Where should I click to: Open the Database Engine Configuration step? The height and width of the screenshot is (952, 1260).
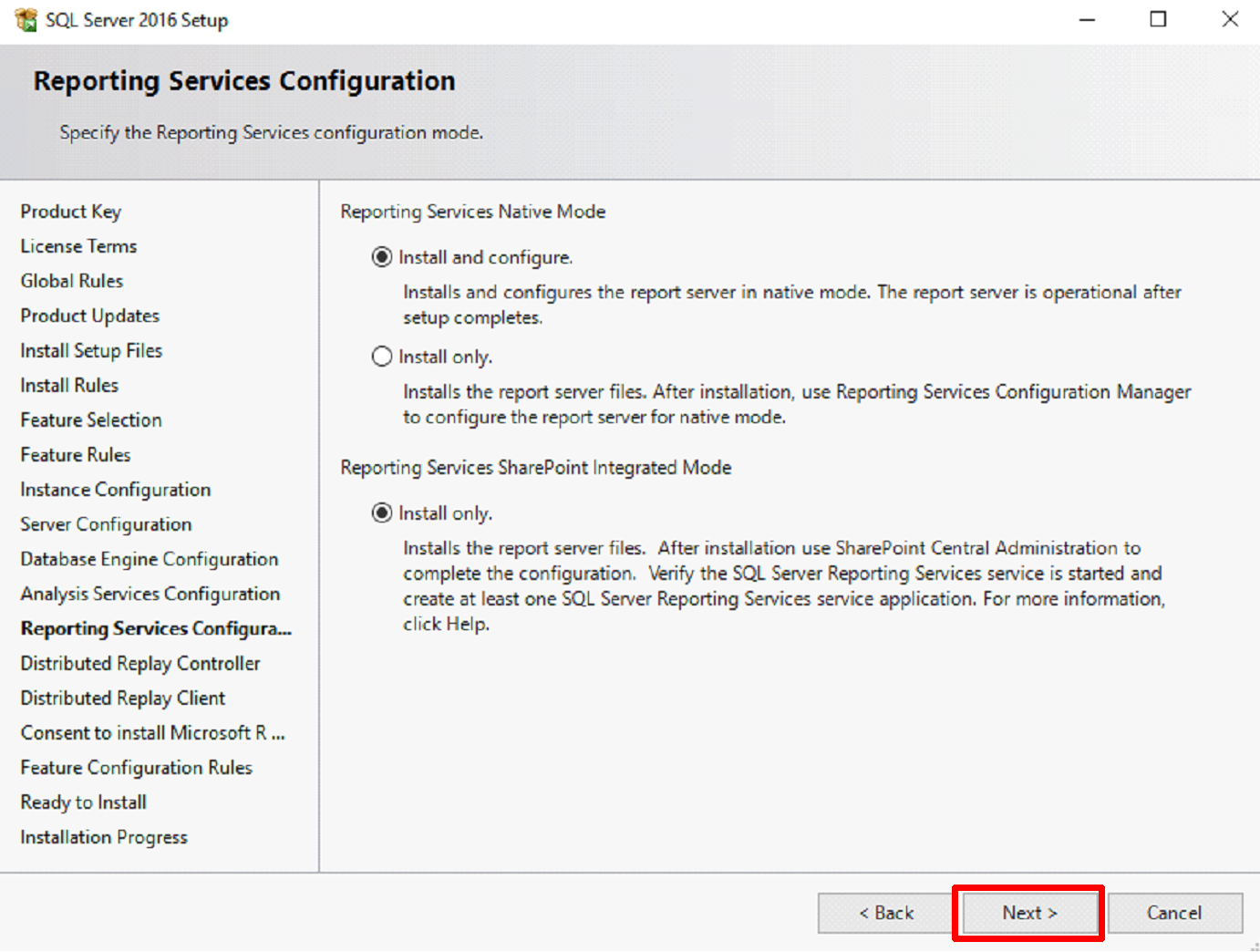pyautogui.click(x=149, y=559)
